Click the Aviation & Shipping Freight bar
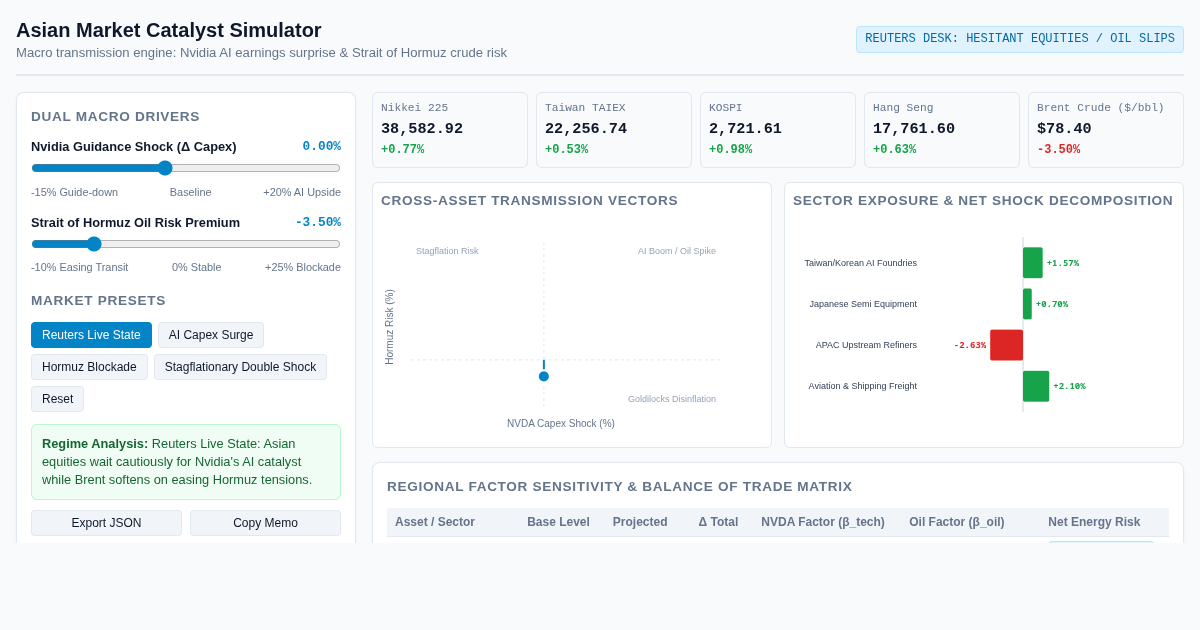The width and height of the screenshot is (1200, 630). 1036,386
